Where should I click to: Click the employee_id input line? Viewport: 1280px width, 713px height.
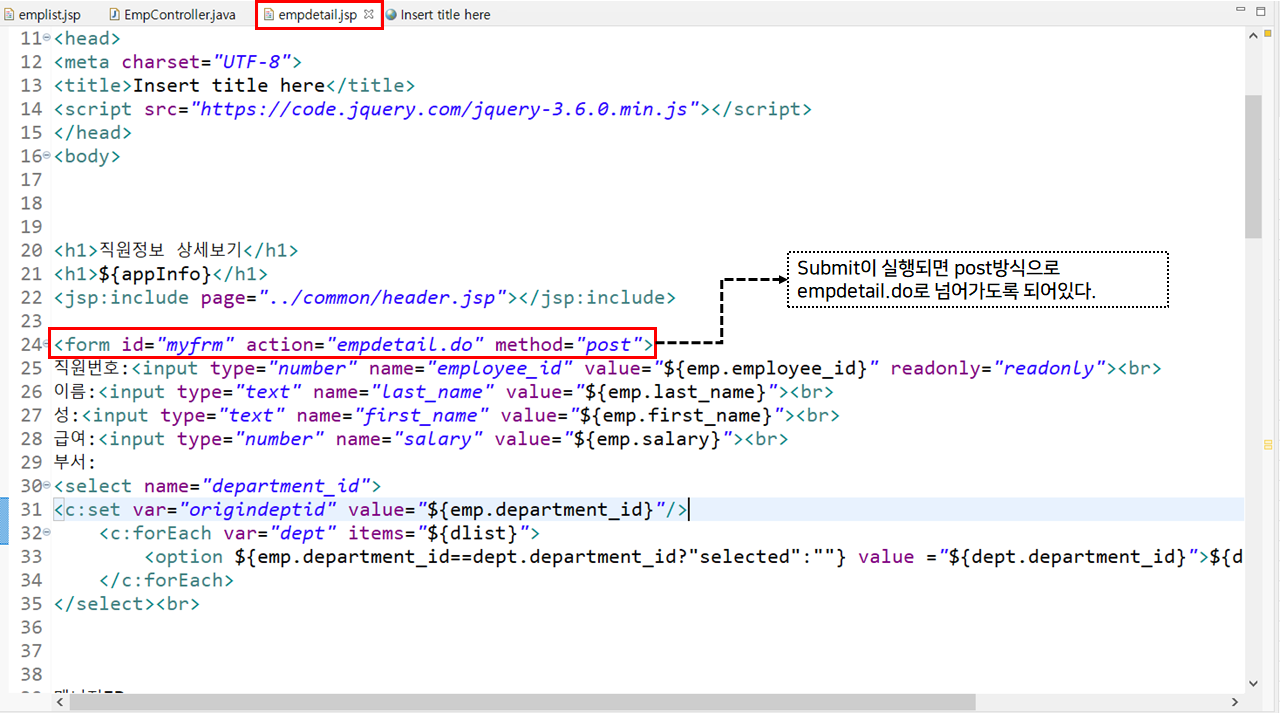pyautogui.click(x=608, y=369)
